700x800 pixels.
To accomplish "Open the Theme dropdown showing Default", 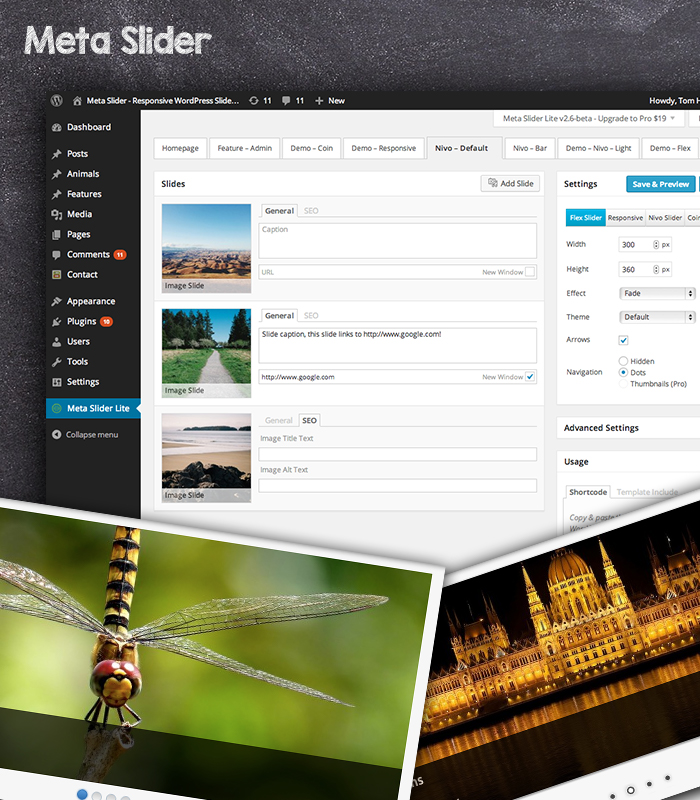I will (x=657, y=317).
